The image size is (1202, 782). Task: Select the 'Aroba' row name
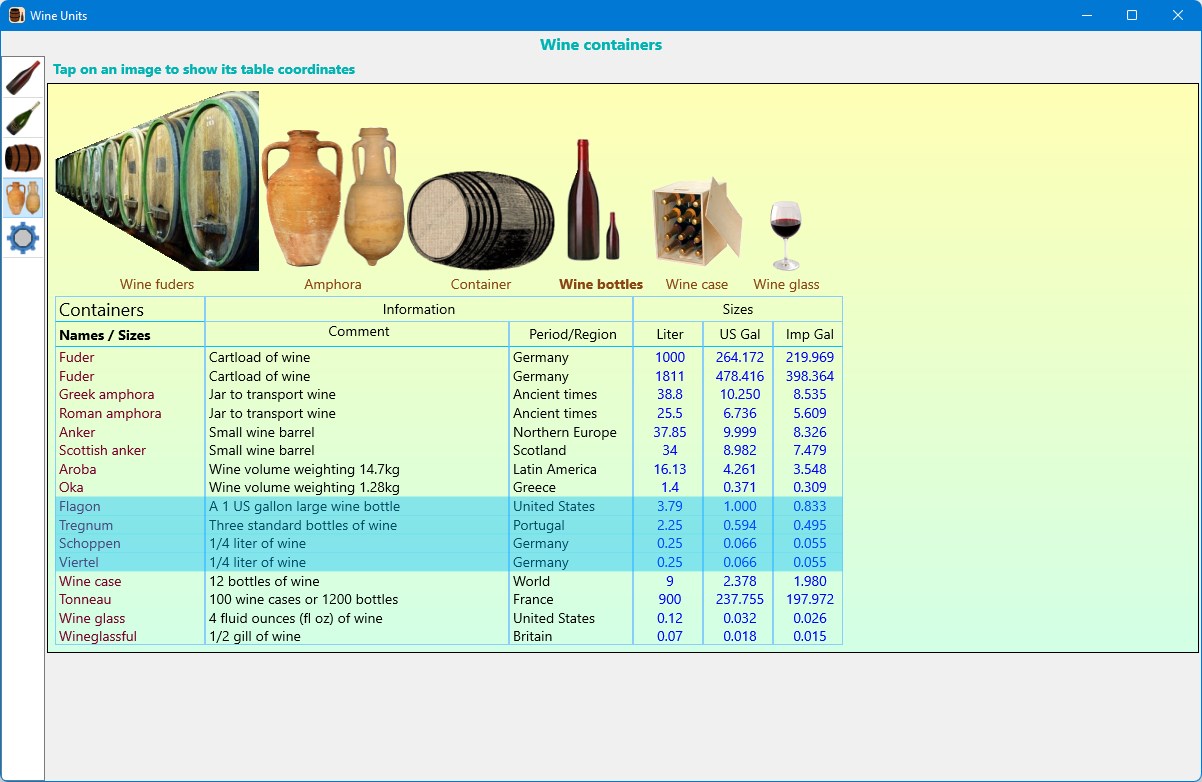[x=78, y=469]
